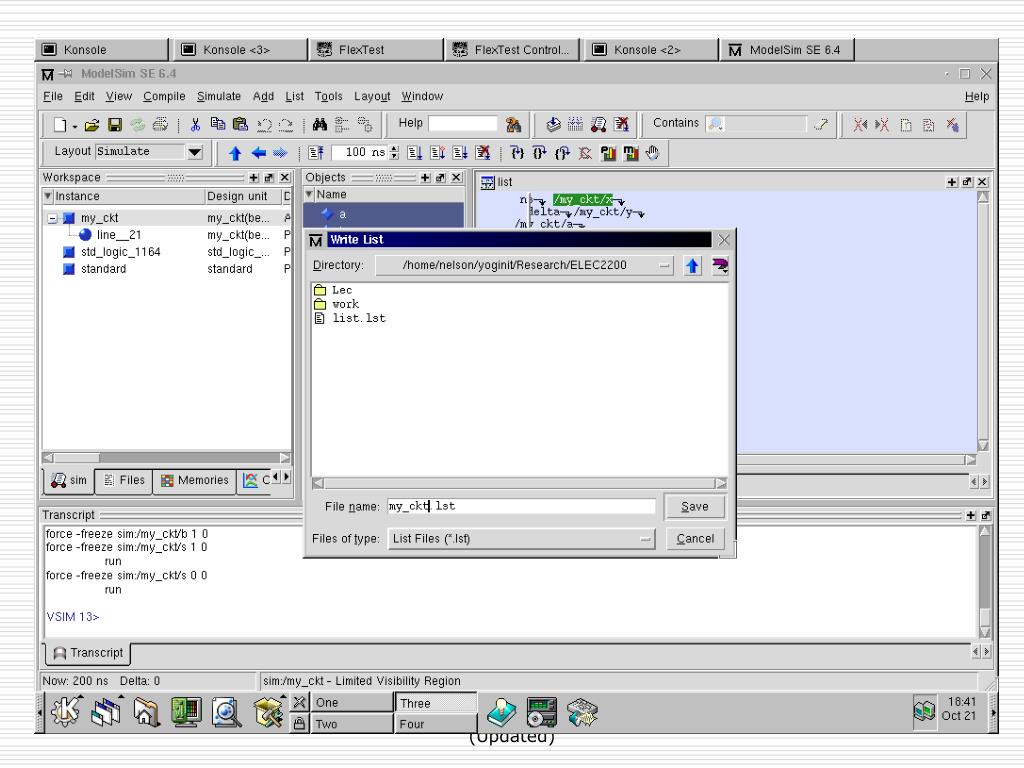Open the Help menu
The image size is (1024, 768).
(x=977, y=97)
